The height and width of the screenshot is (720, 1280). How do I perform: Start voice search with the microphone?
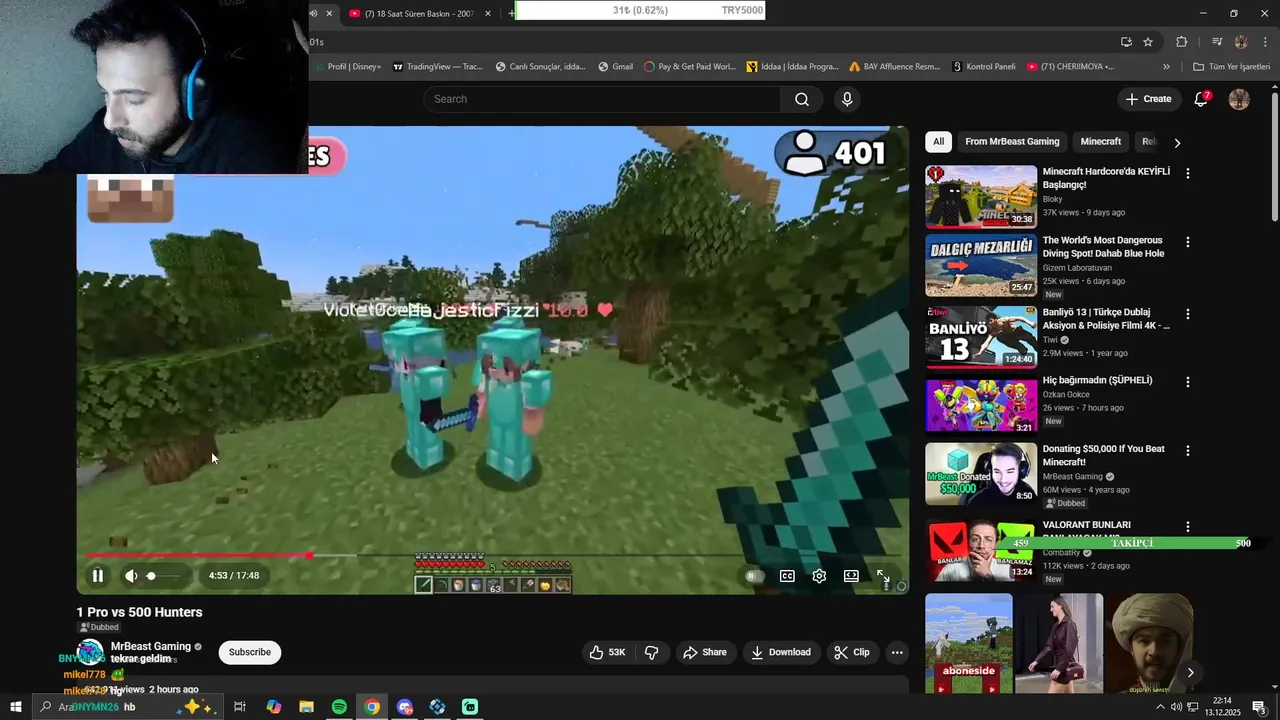click(847, 99)
